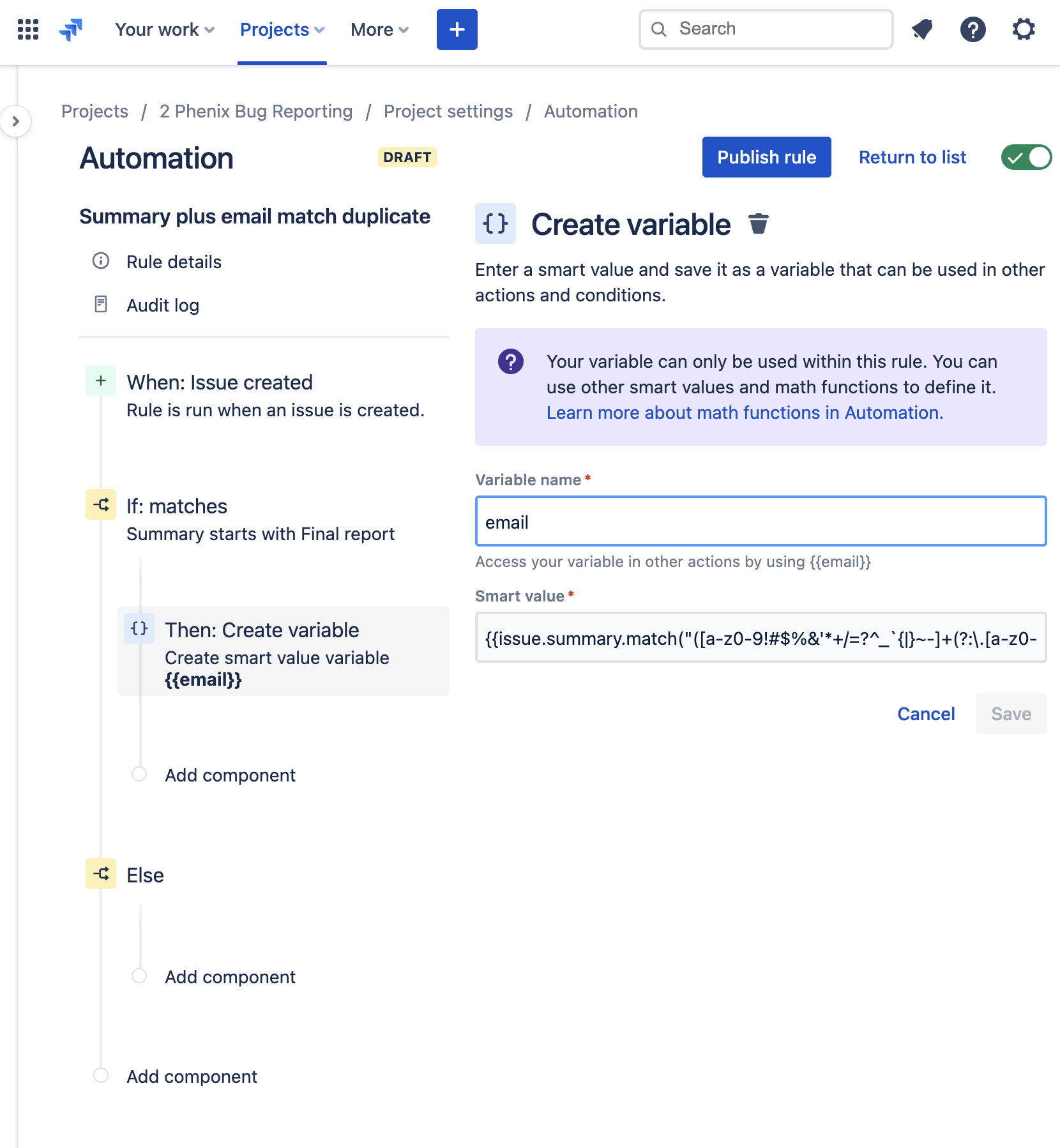Click the purple question mark info icon
This screenshot has width=1060, height=1148.
point(511,361)
